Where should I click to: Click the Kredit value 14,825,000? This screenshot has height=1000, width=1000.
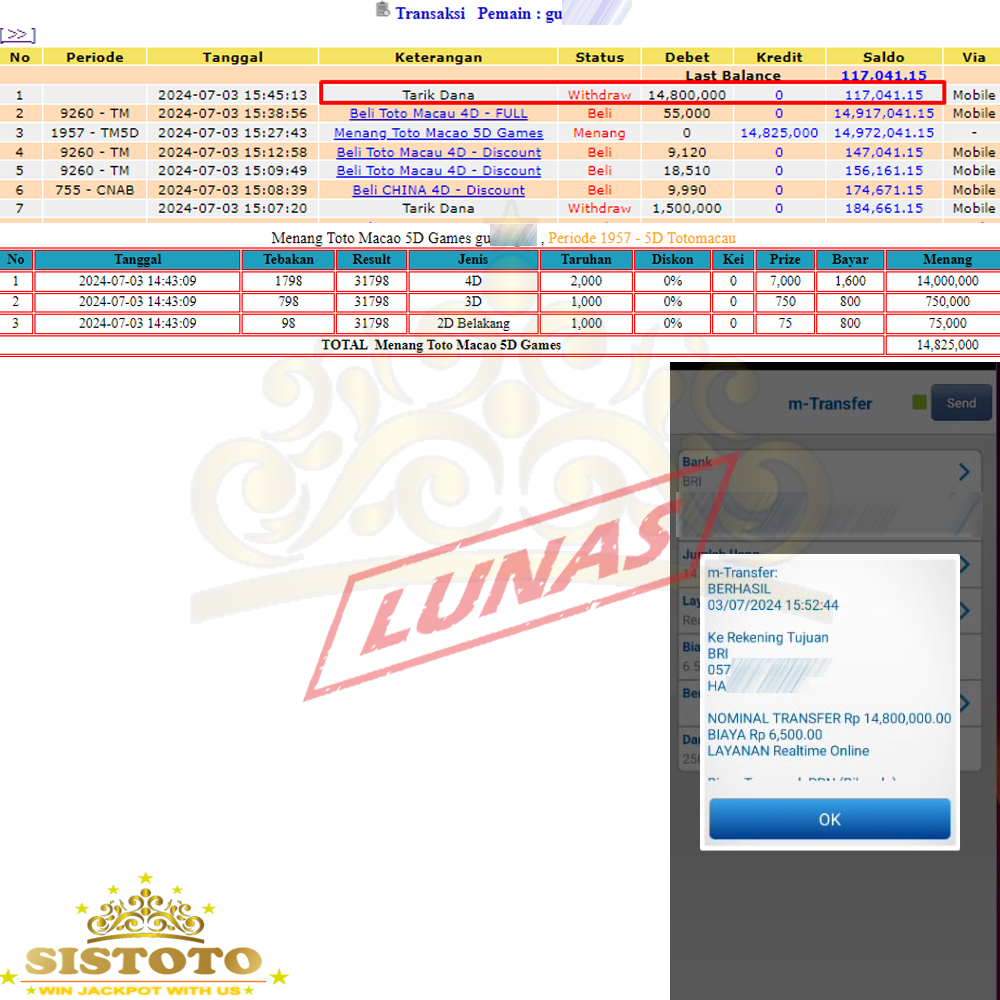tap(779, 133)
